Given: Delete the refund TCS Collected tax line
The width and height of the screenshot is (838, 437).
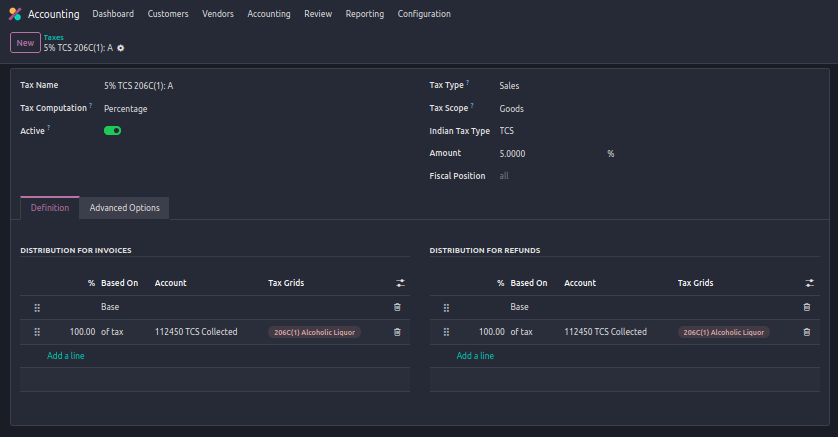Looking at the screenshot, I should coord(807,332).
